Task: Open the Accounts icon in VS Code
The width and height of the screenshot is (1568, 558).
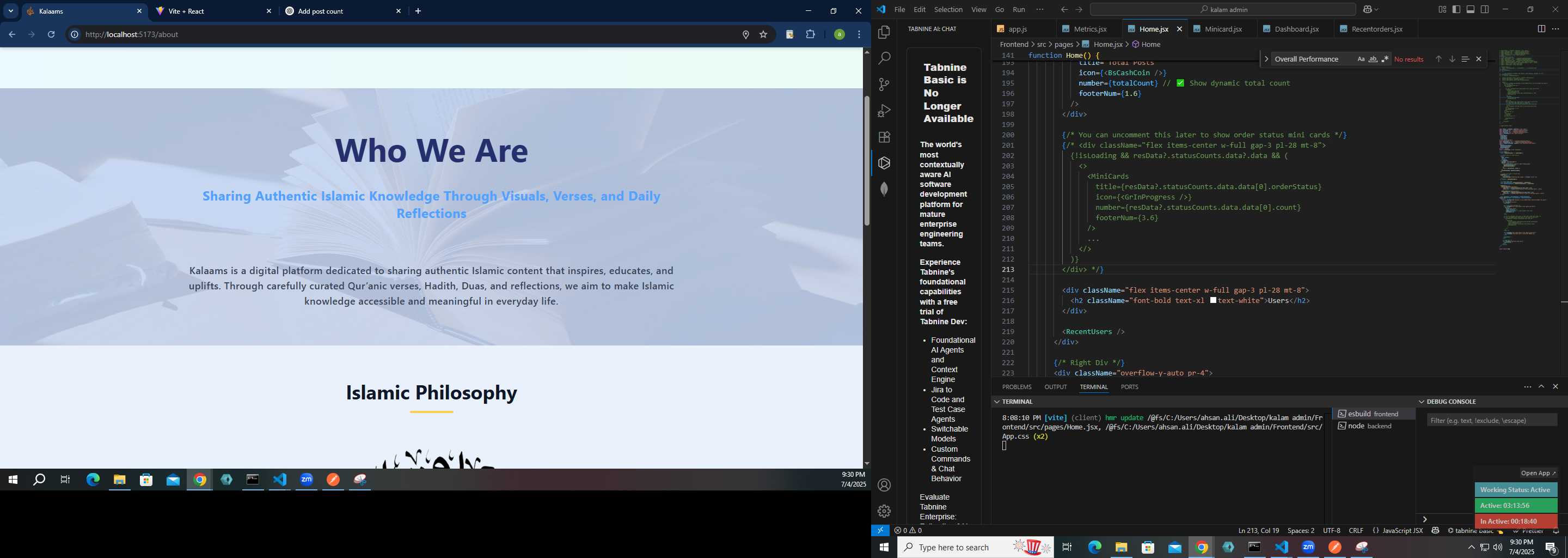Action: pos(884,486)
